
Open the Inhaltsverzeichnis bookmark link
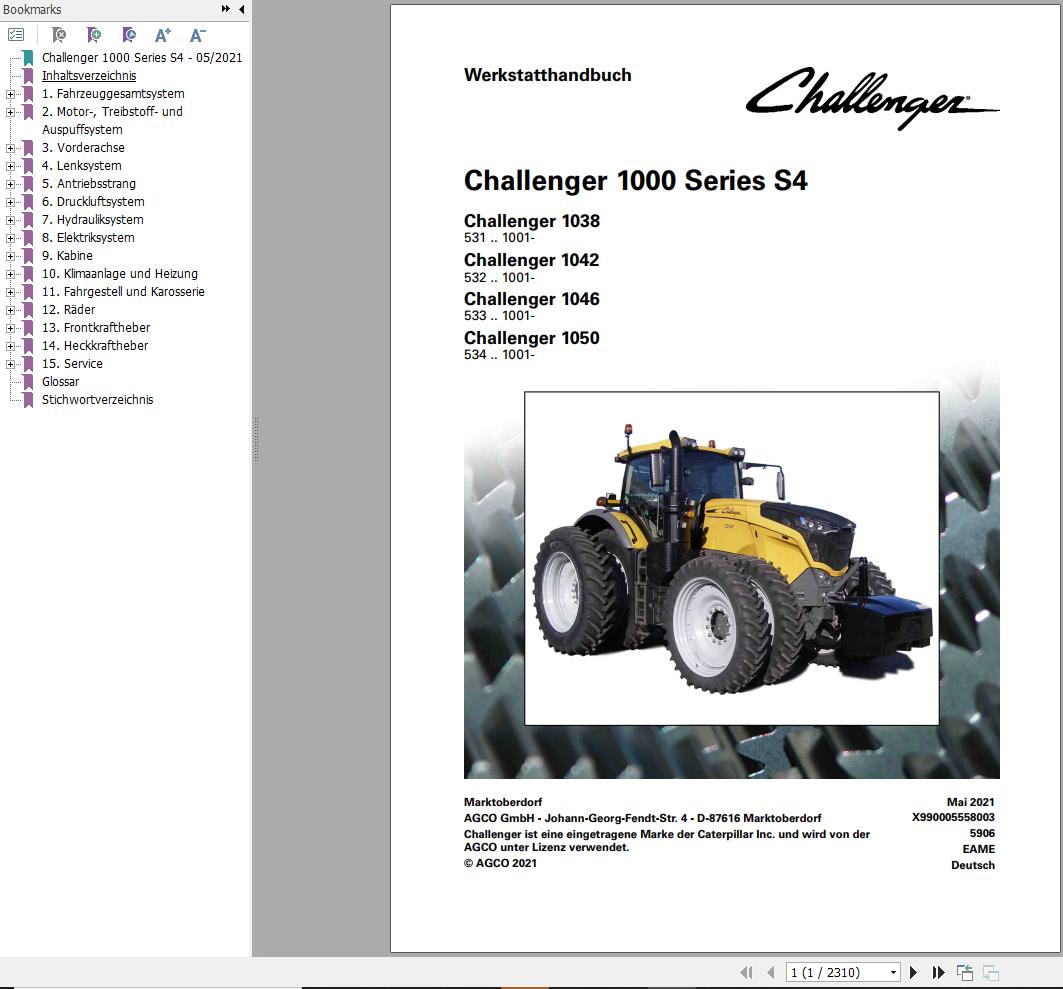pyautogui.click(x=89, y=76)
